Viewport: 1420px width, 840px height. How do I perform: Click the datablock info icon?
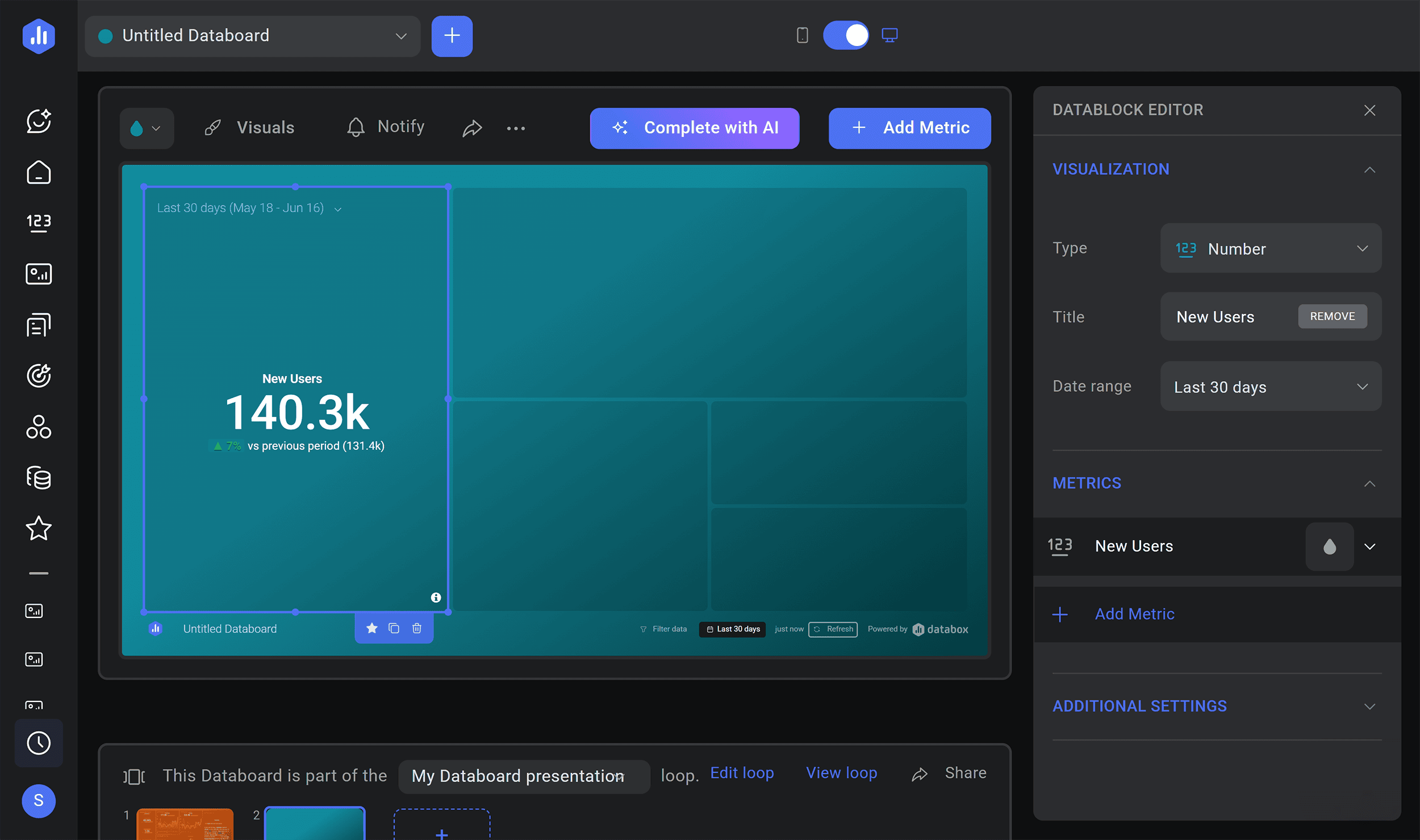coord(436,597)
